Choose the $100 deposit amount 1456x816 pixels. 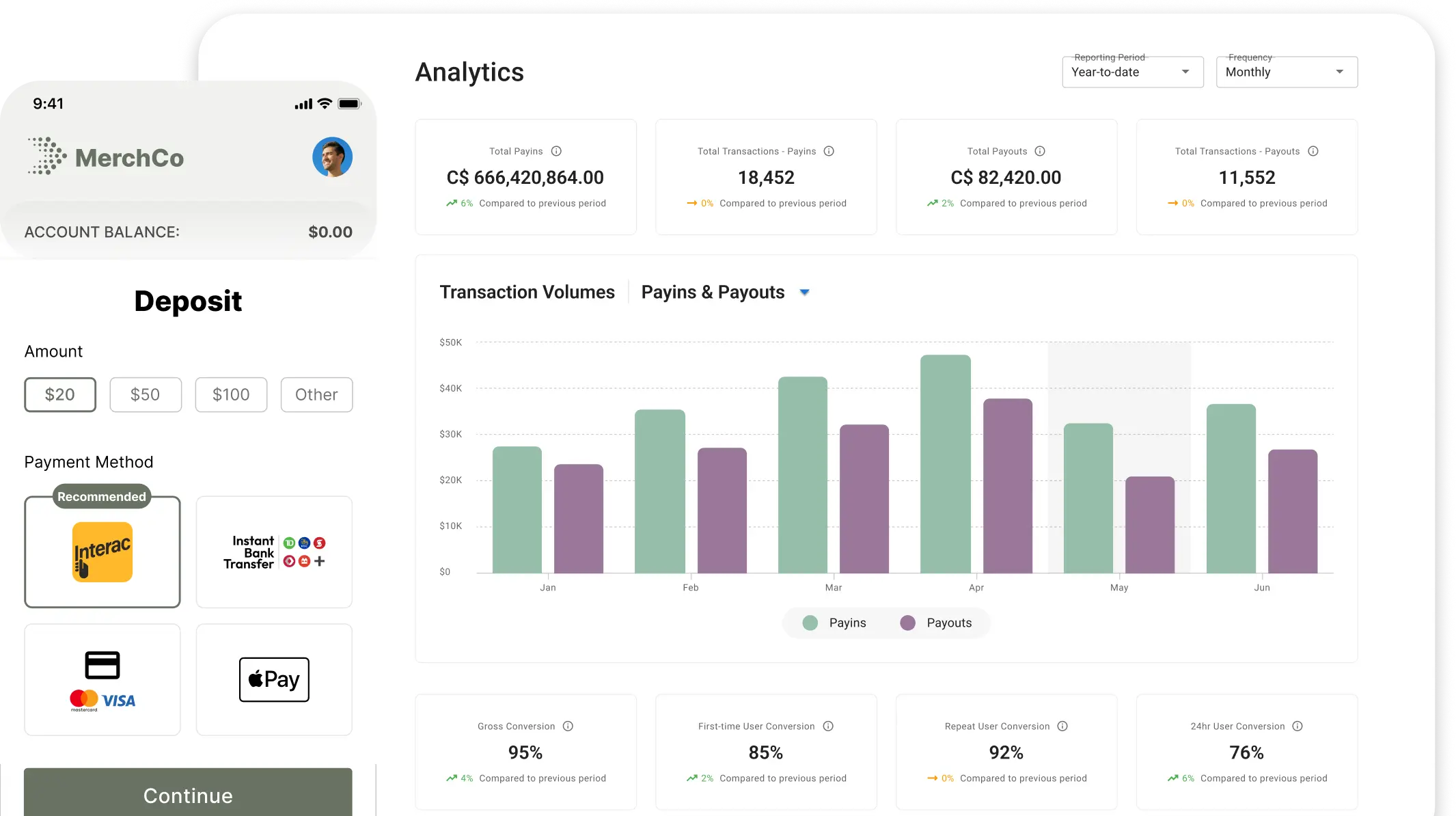pyautogui.click(x=231, y=394)
